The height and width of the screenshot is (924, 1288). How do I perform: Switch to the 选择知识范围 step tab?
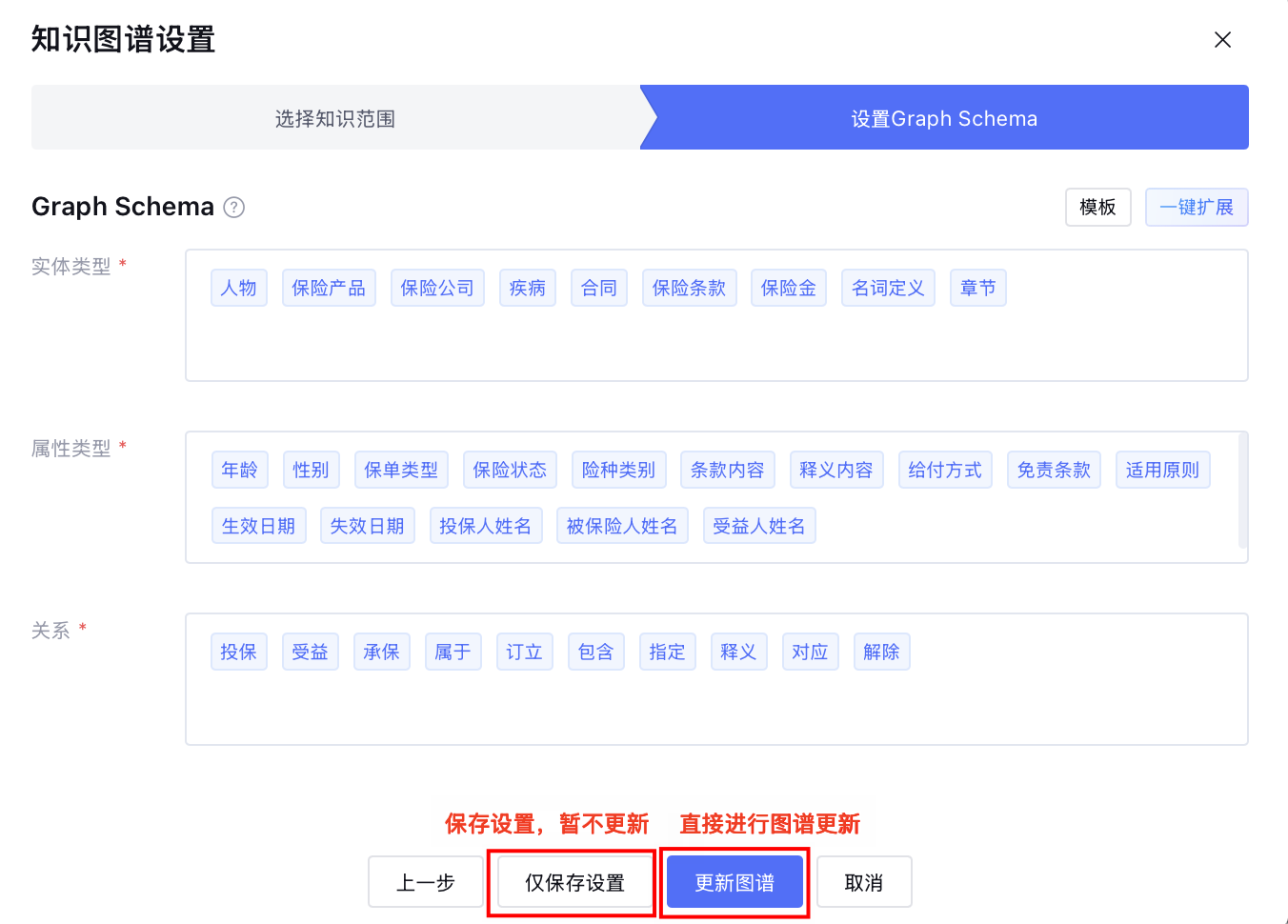click(335, 118)
